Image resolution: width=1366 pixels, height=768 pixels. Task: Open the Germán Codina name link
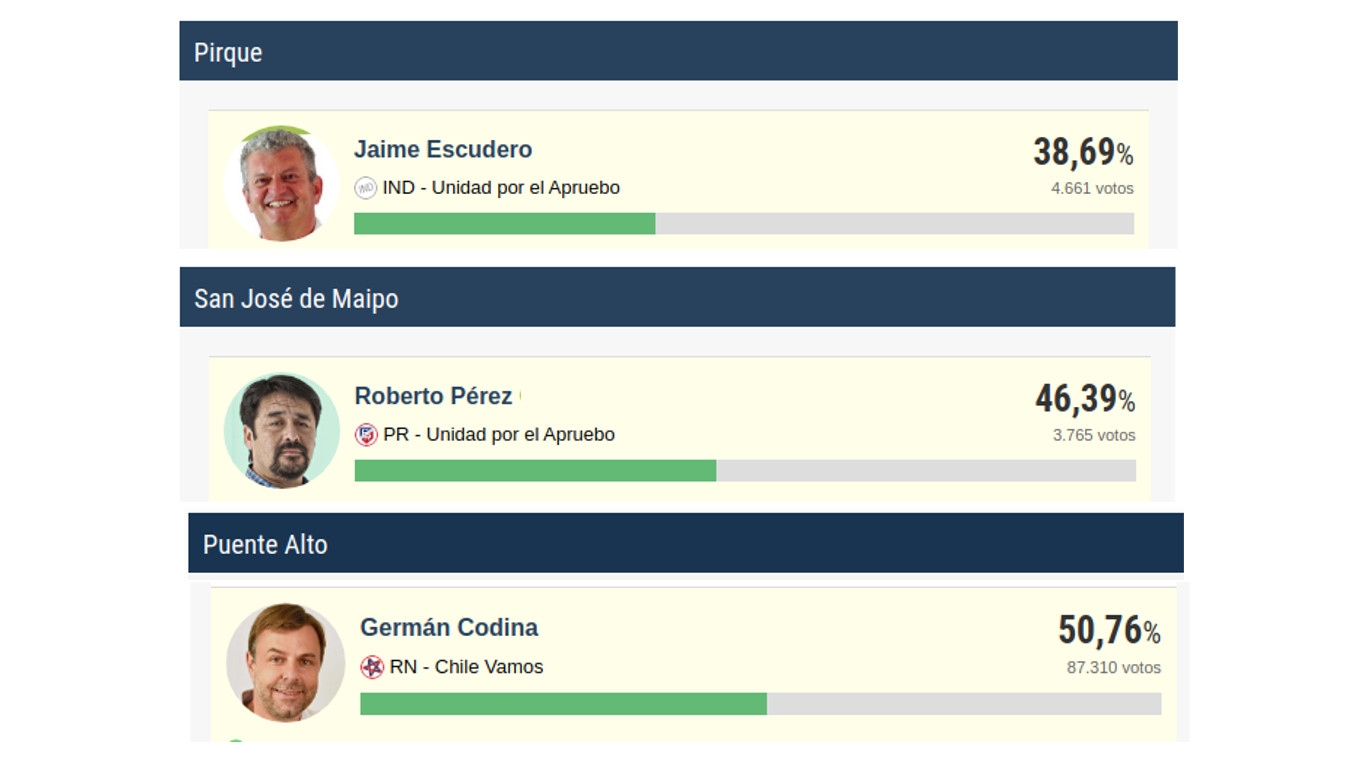449,628
